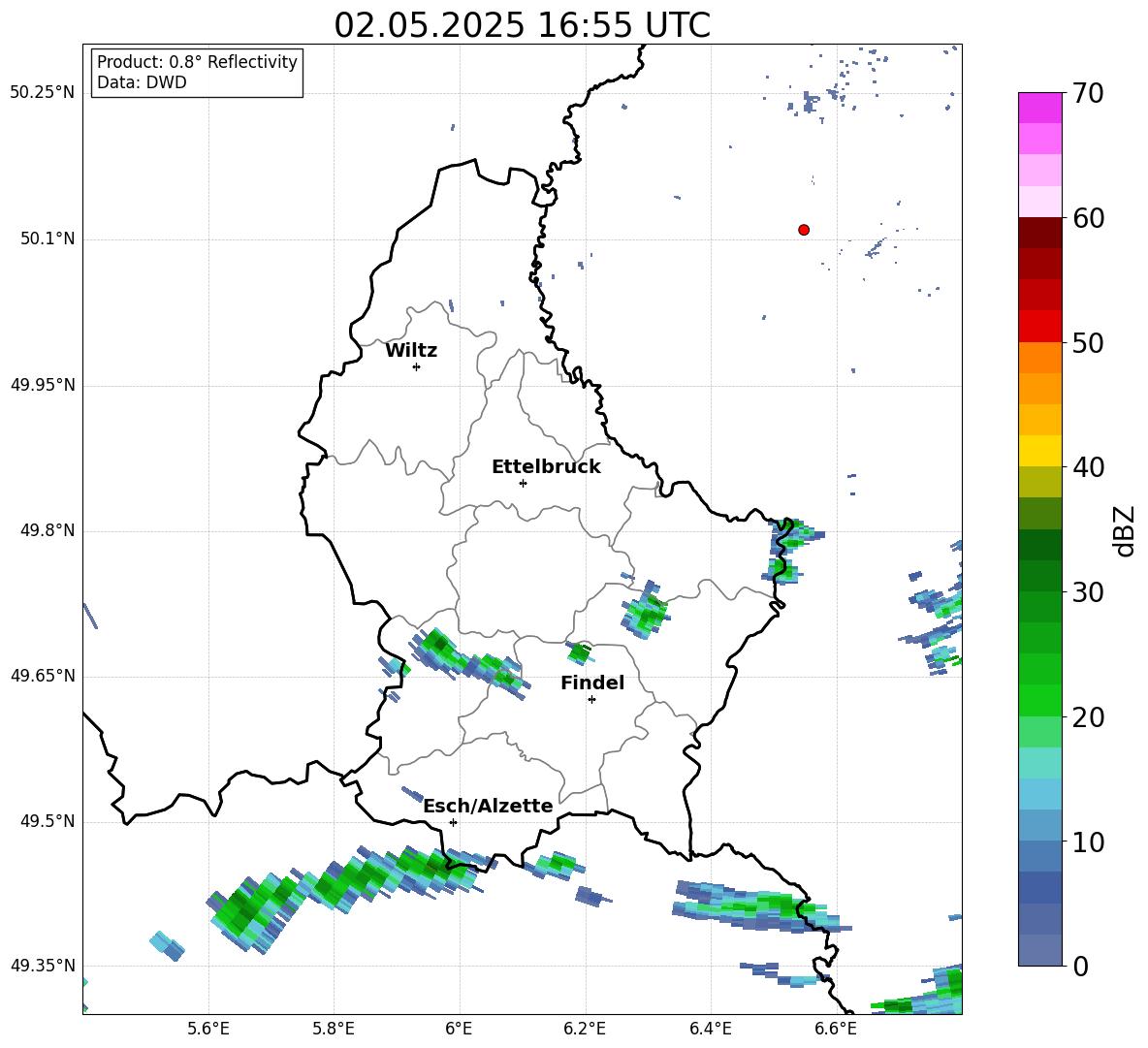Click the 49.8°N latitude label
The height and width of the screenshot is (1048, 1148).
48,530
